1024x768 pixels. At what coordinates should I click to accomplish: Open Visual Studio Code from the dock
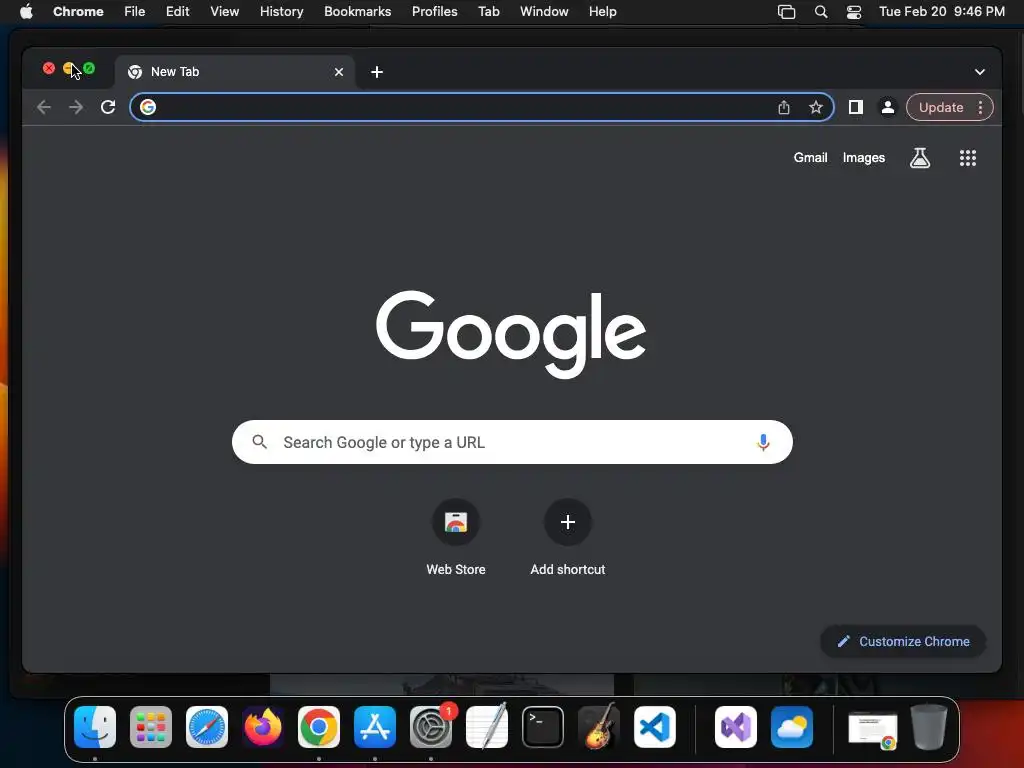point(655,727)
